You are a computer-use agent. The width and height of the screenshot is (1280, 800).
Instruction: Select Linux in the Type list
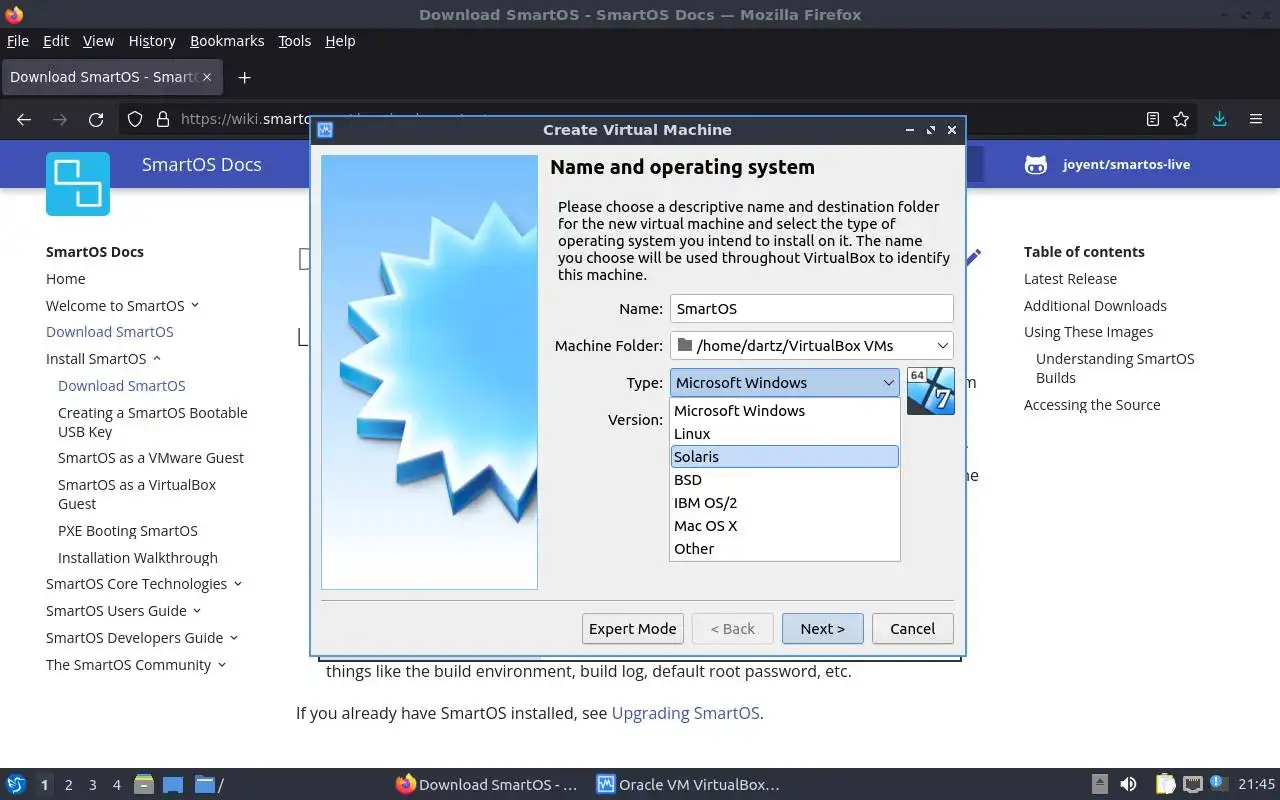coord(785,434)
